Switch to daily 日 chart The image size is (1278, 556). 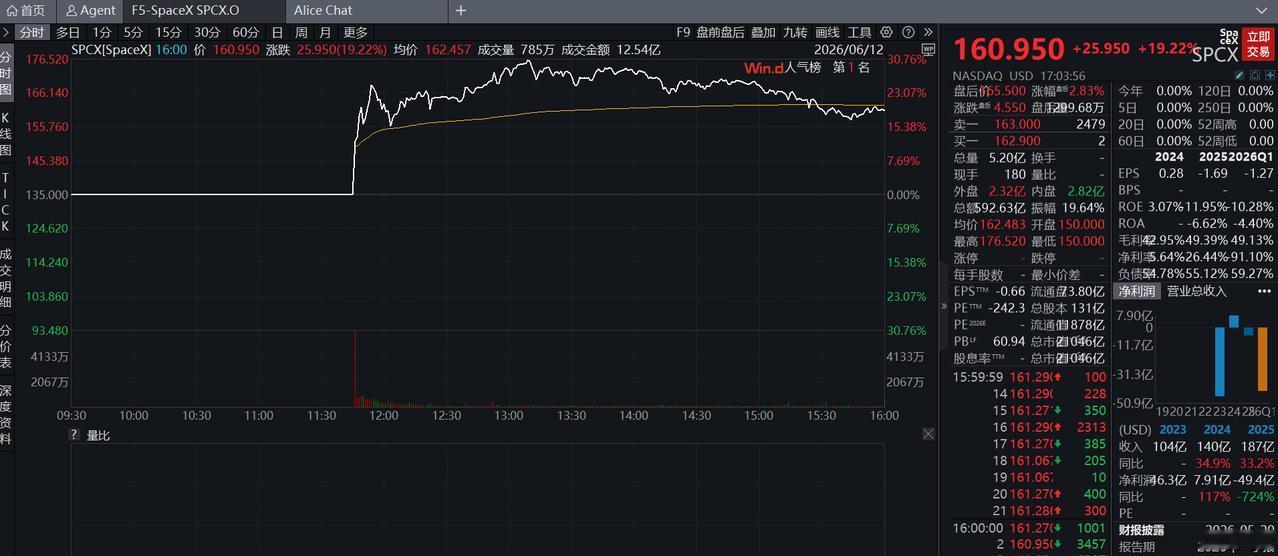(276, 32)
